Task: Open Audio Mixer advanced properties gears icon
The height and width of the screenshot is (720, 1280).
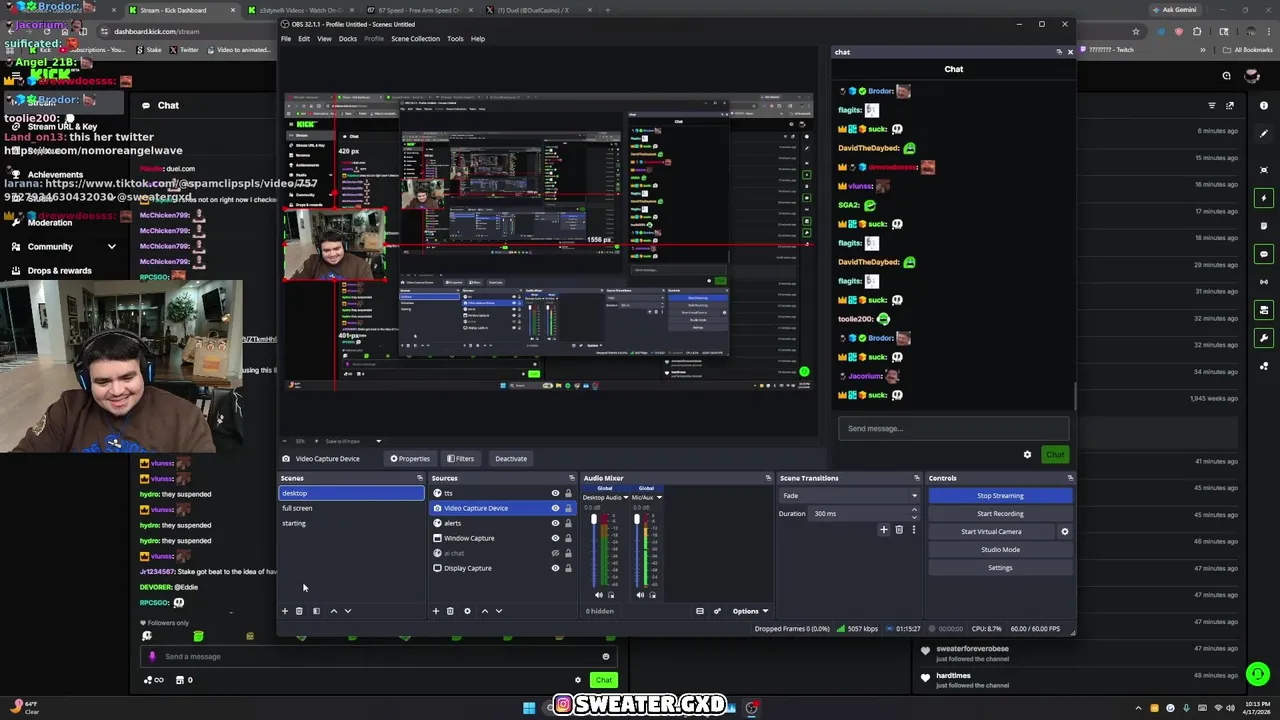Action: tap(717, 611)
